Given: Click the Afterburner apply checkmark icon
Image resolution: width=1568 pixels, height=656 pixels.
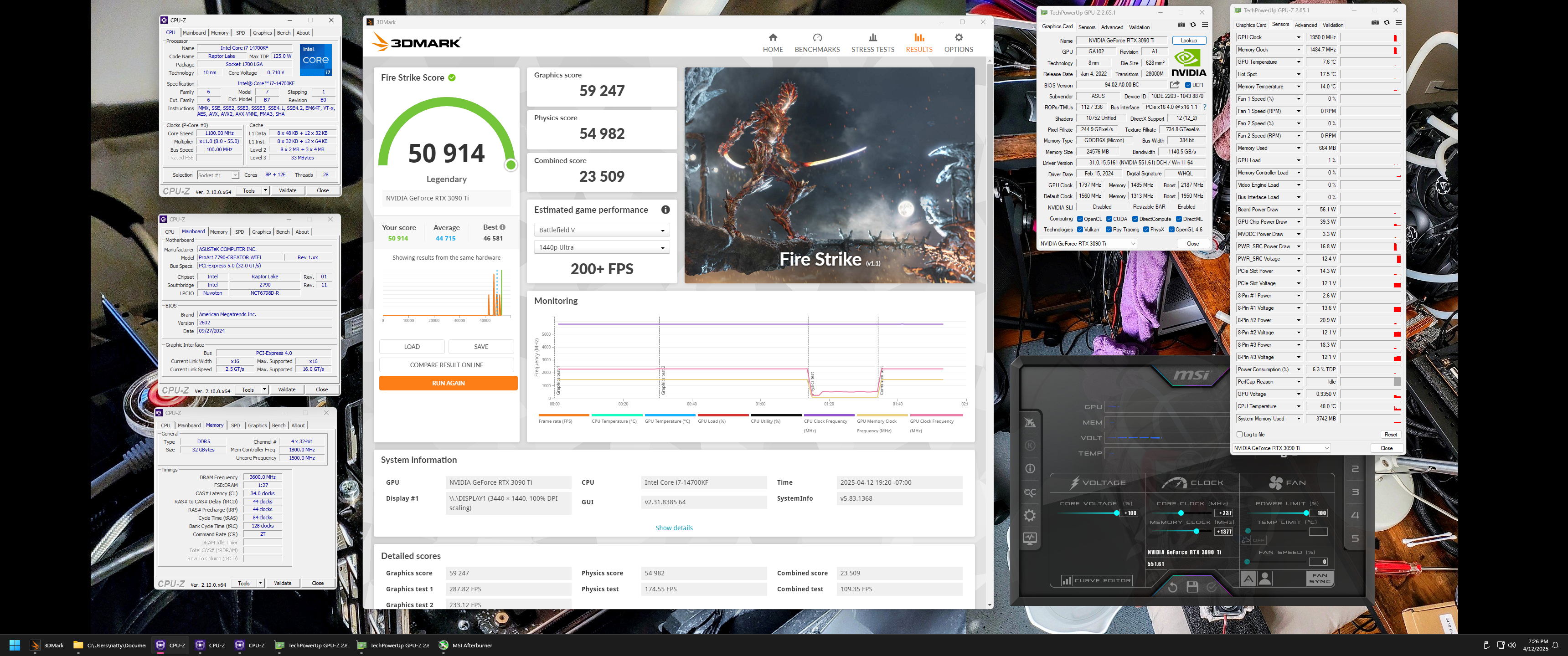Looking at the screenshot, I should 1211,587.
